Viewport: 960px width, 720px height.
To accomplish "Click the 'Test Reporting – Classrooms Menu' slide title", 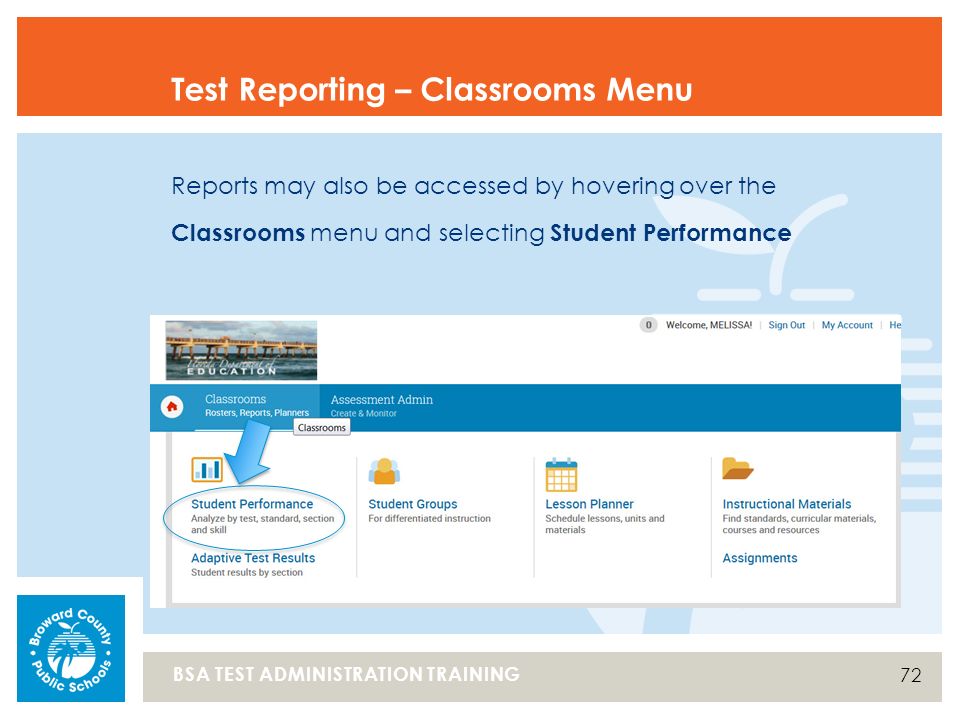I will tap(431, 90).
